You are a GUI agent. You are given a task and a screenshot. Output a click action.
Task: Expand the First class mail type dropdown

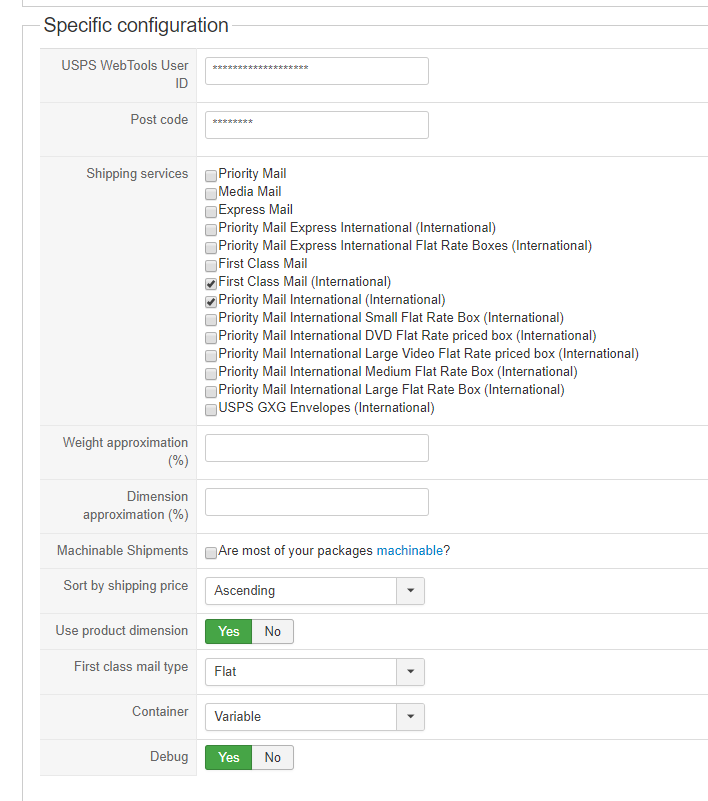pos(314,672)
